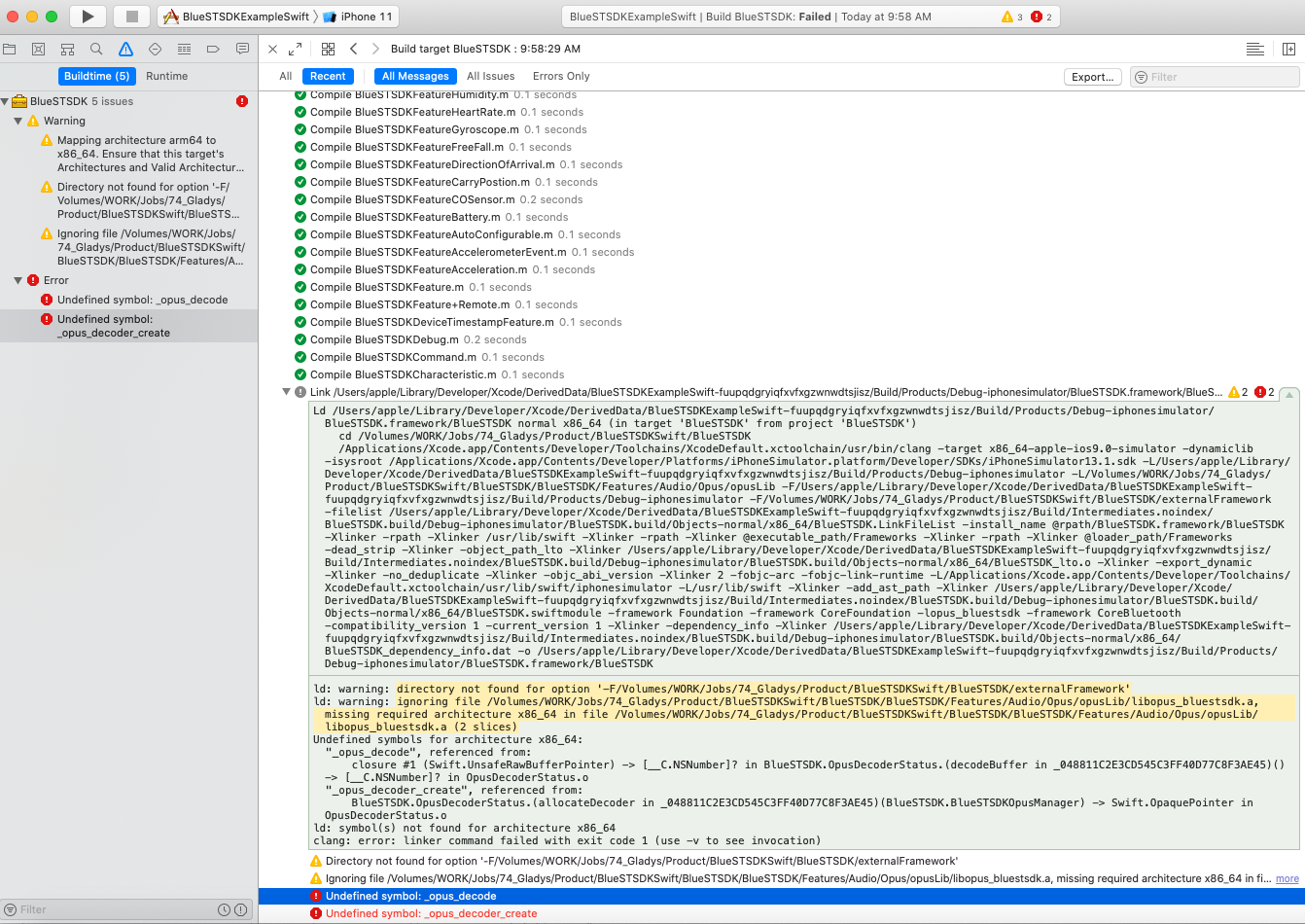The height and width of the screenshot is (924, 1305).
Task: Collapse the Warning group in the issue navigator
Action: pyautogui.click(x=18, y=122)
